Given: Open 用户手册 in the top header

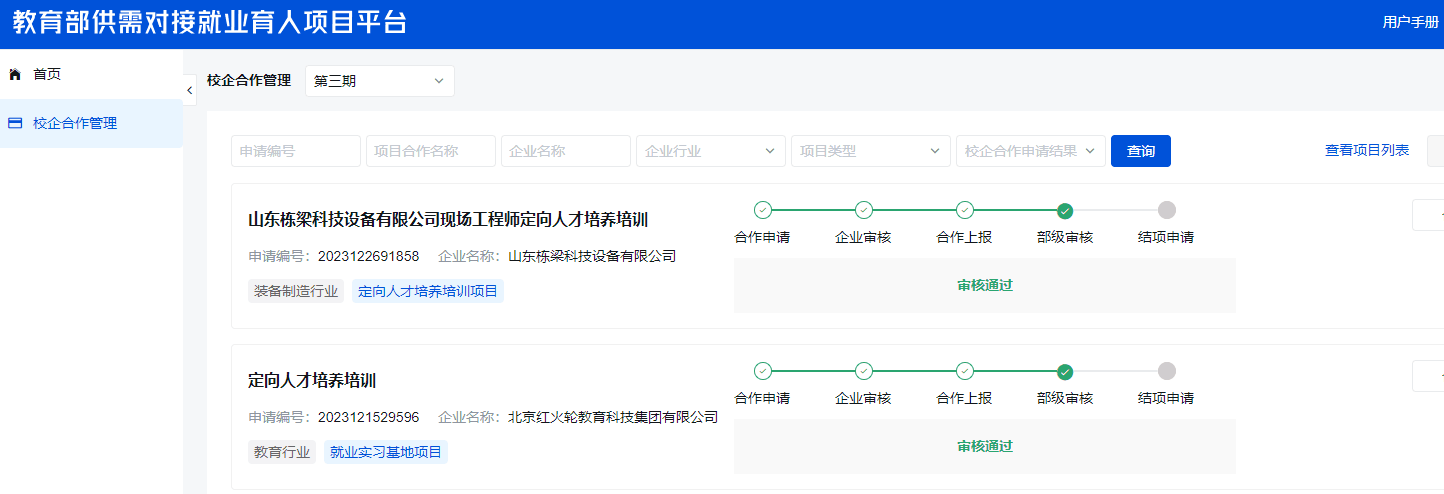Looking at the screenshot, I should click(x=1410, y=22).
